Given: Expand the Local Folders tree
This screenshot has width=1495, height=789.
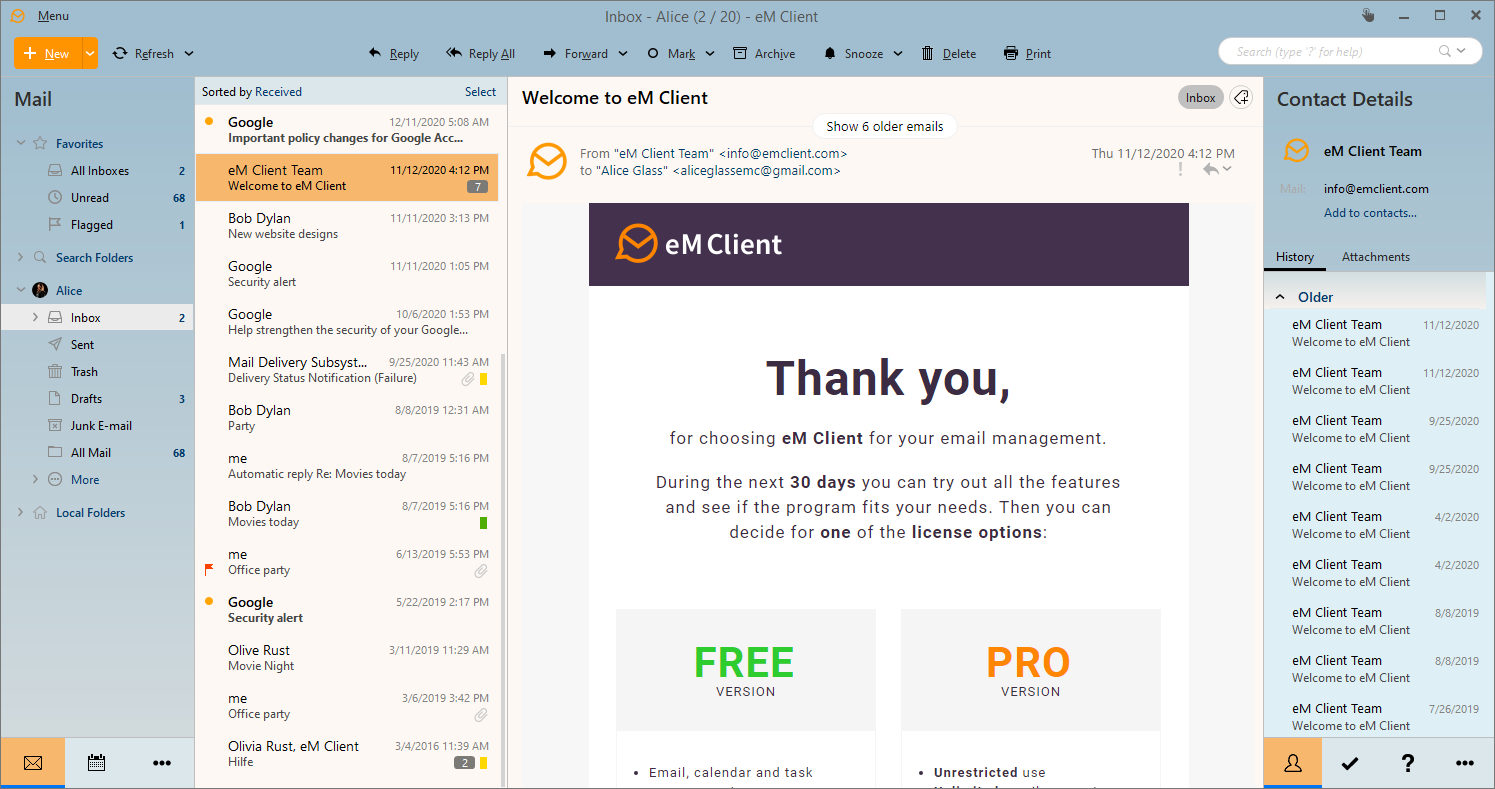Looking at the screenshot, I should click(21, 513).
